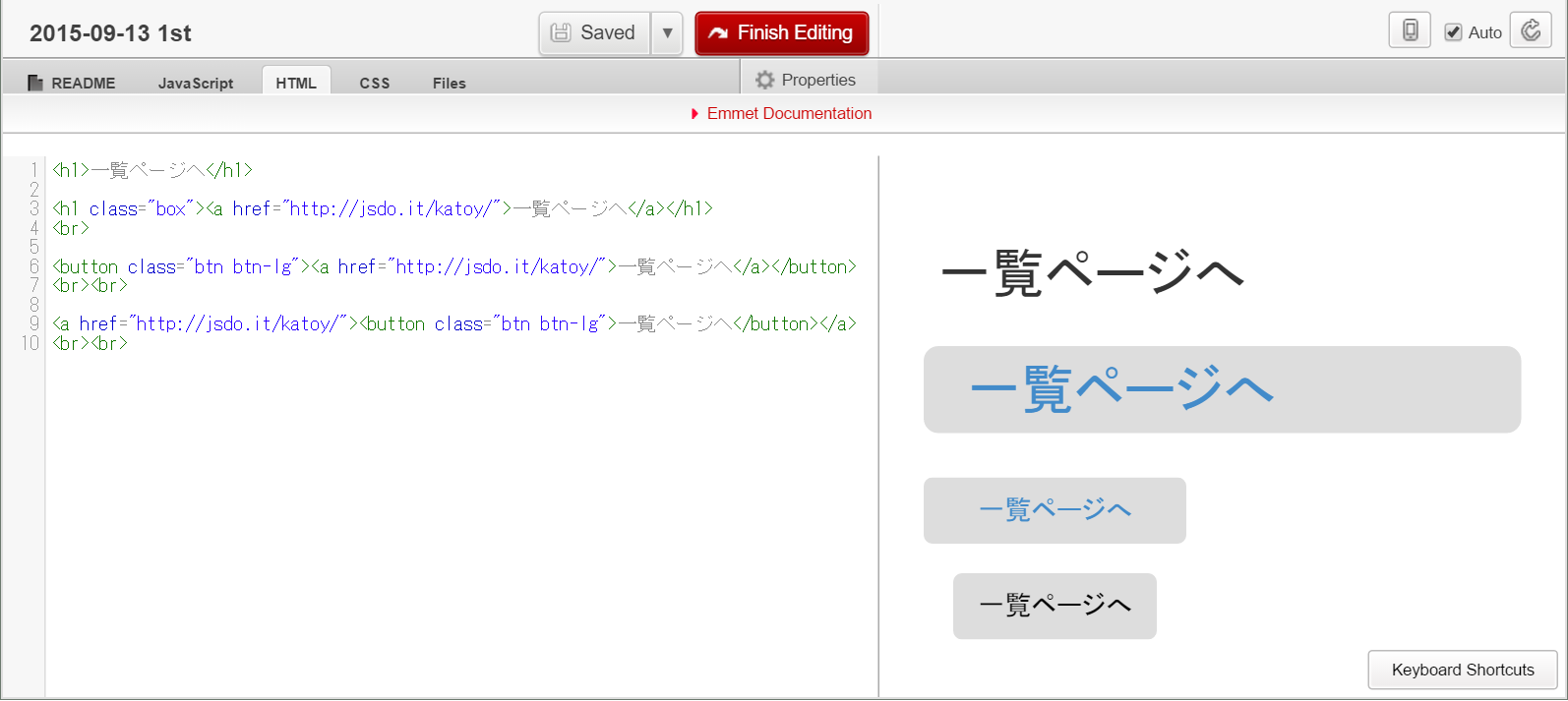Click the floppy disk save icon
The height and width of the screenshot is (701, 1568).
pyautogui.click(x=561, y=32)
